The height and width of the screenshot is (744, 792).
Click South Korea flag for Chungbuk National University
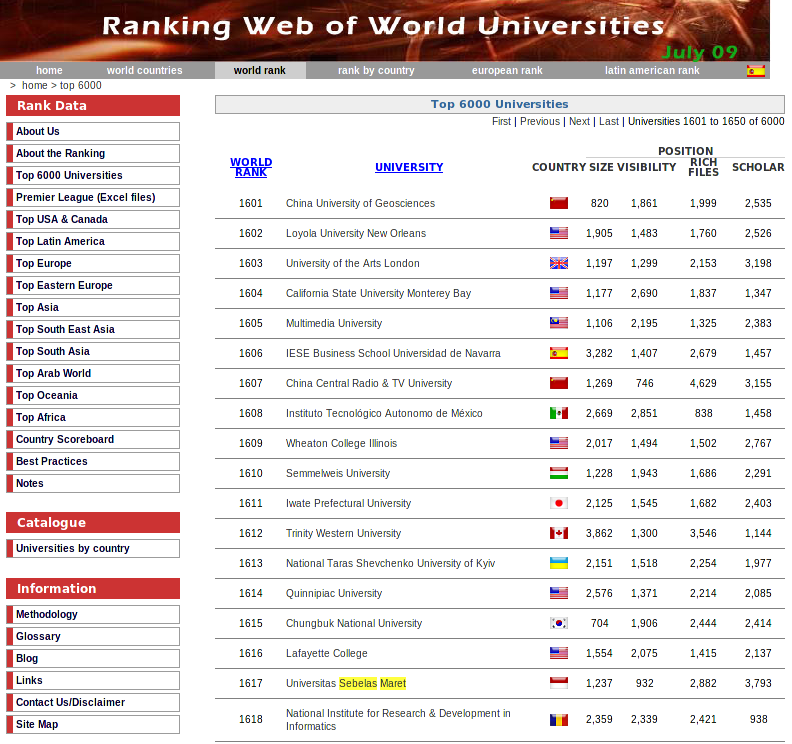coord(559,623)
